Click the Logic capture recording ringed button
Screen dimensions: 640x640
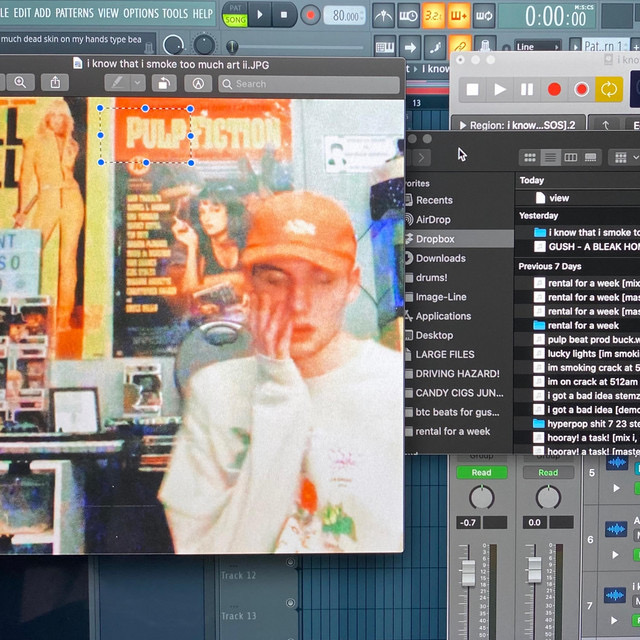coord(582,89)
